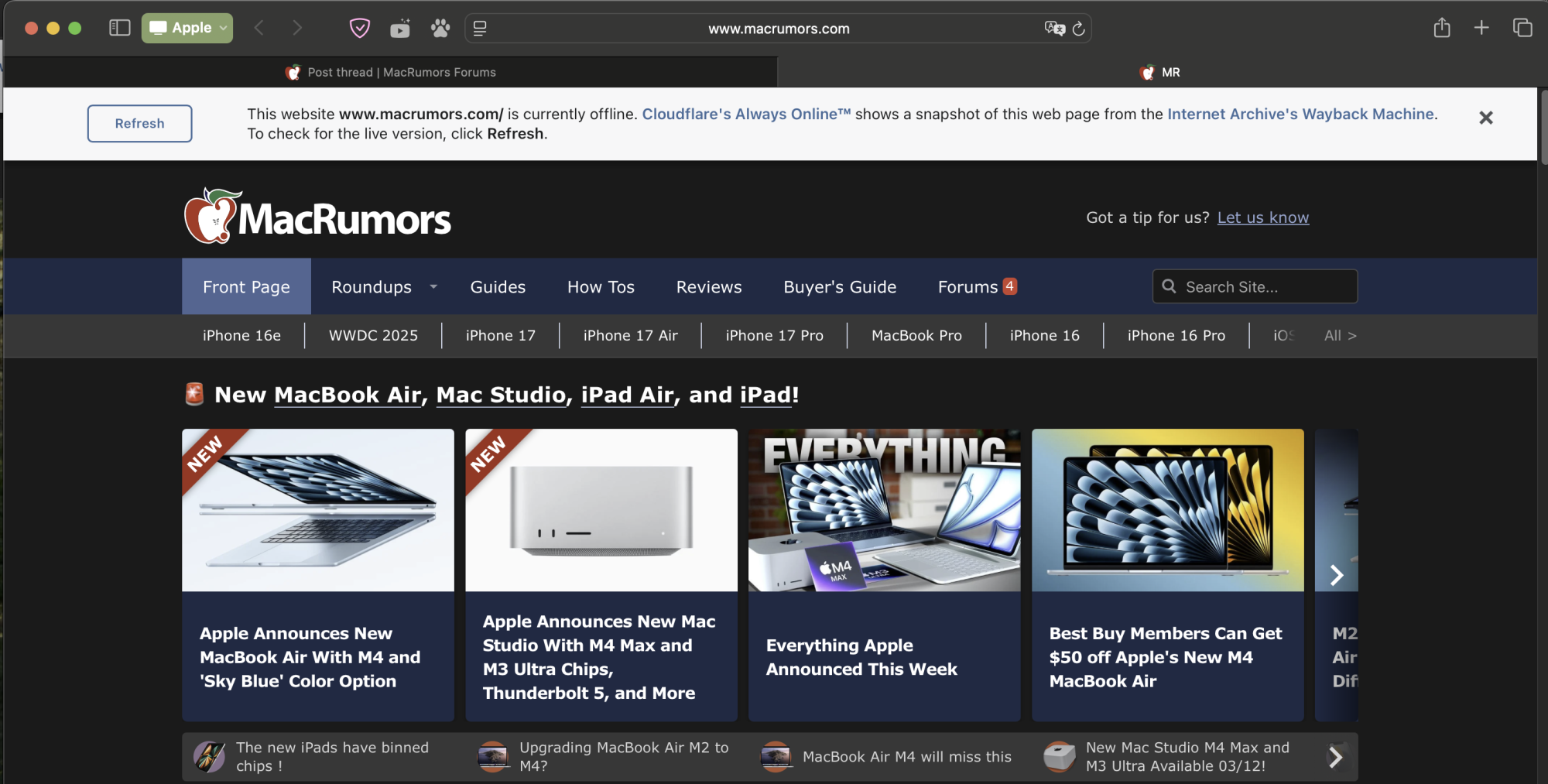Show tab overview icon
The width and height of the screenshot is (1548, 784).
(1522, 28)
